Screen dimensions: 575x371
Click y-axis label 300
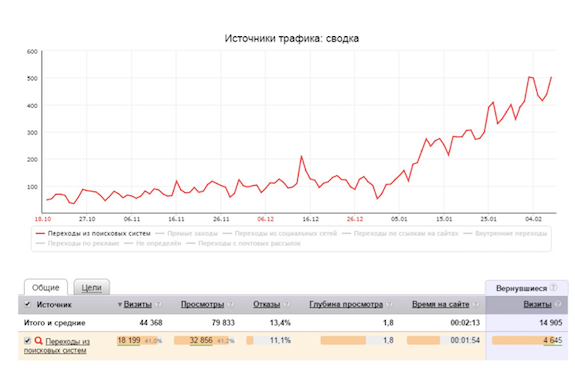(x=32, y=133)
